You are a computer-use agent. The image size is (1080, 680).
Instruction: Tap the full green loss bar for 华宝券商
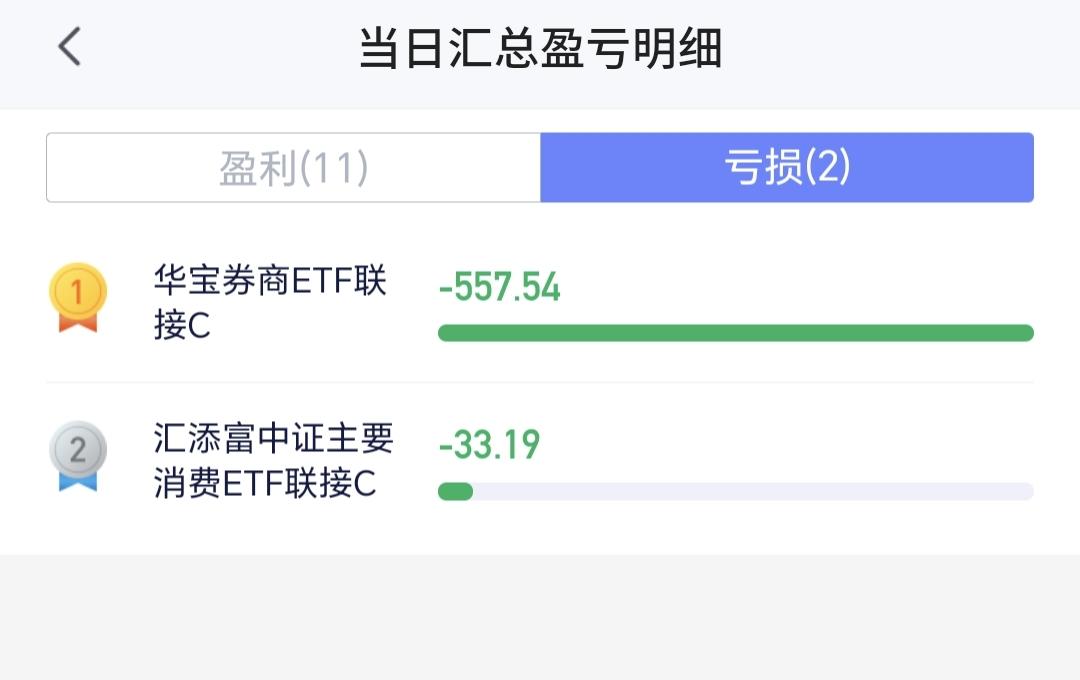(736, 333)
